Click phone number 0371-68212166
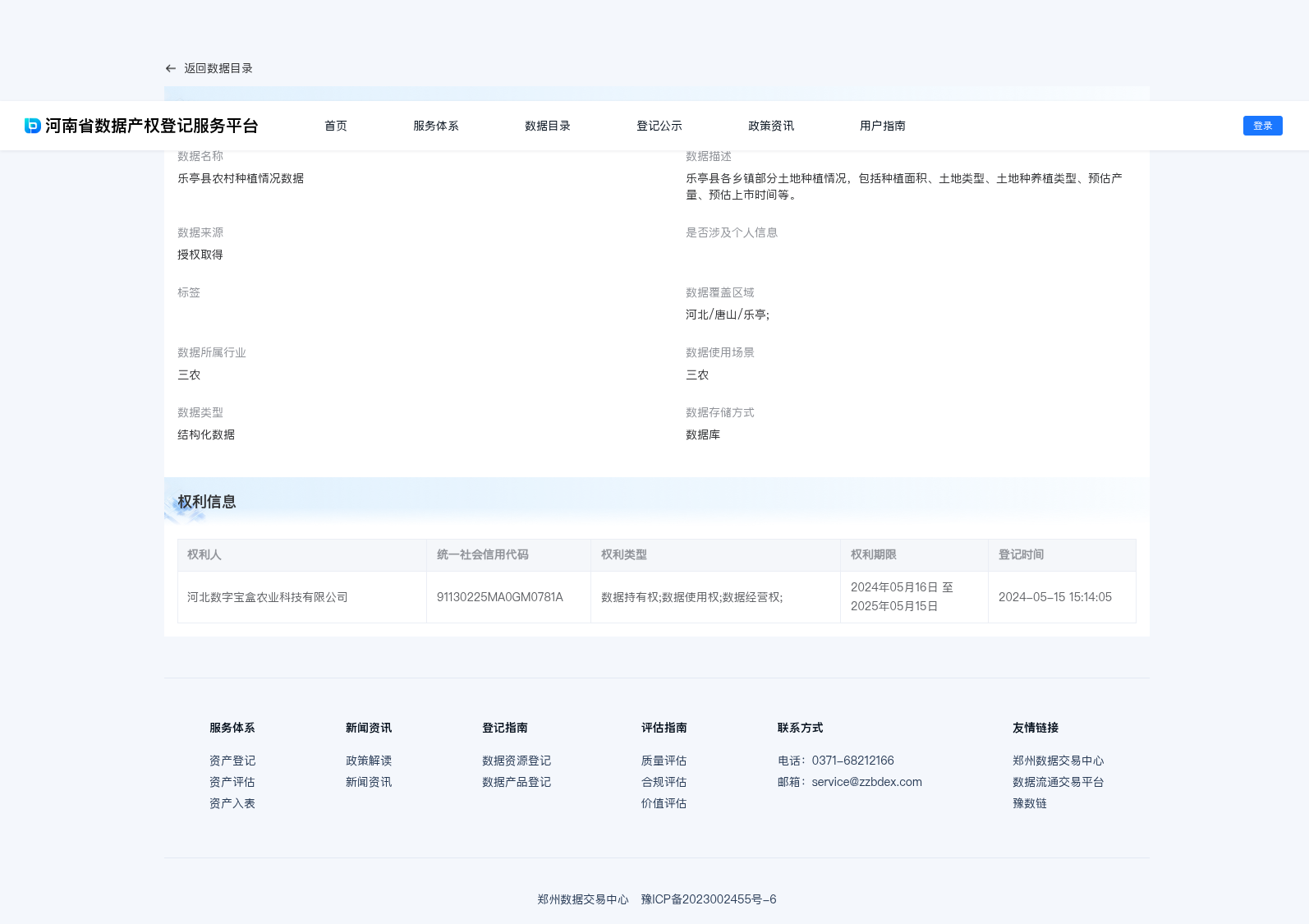This screenshot has height=924, width=1309. click(x=853, y=761)
